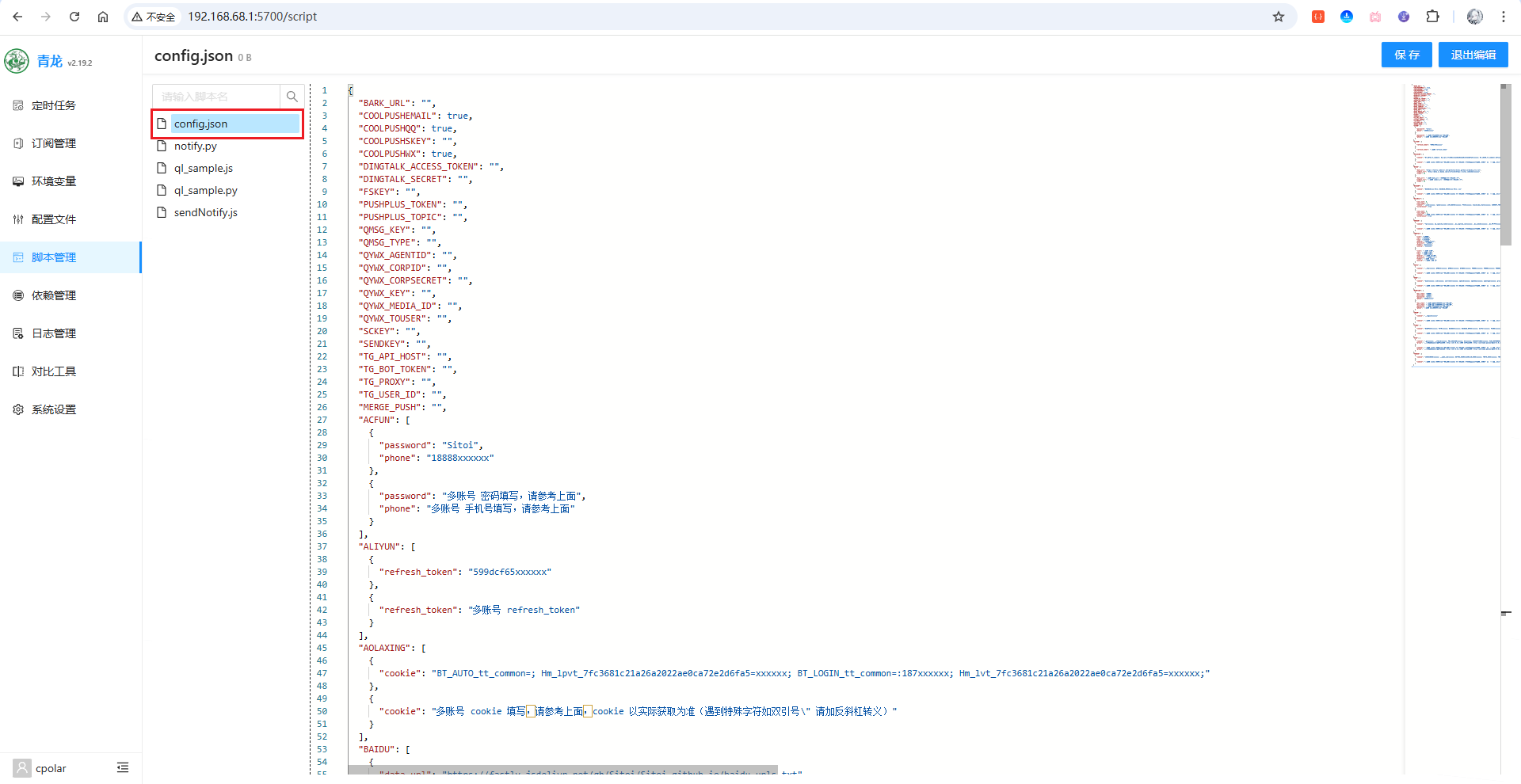Click the search magnifier icon in script list
Screen dimensions: 1521x784
point(292,97)
